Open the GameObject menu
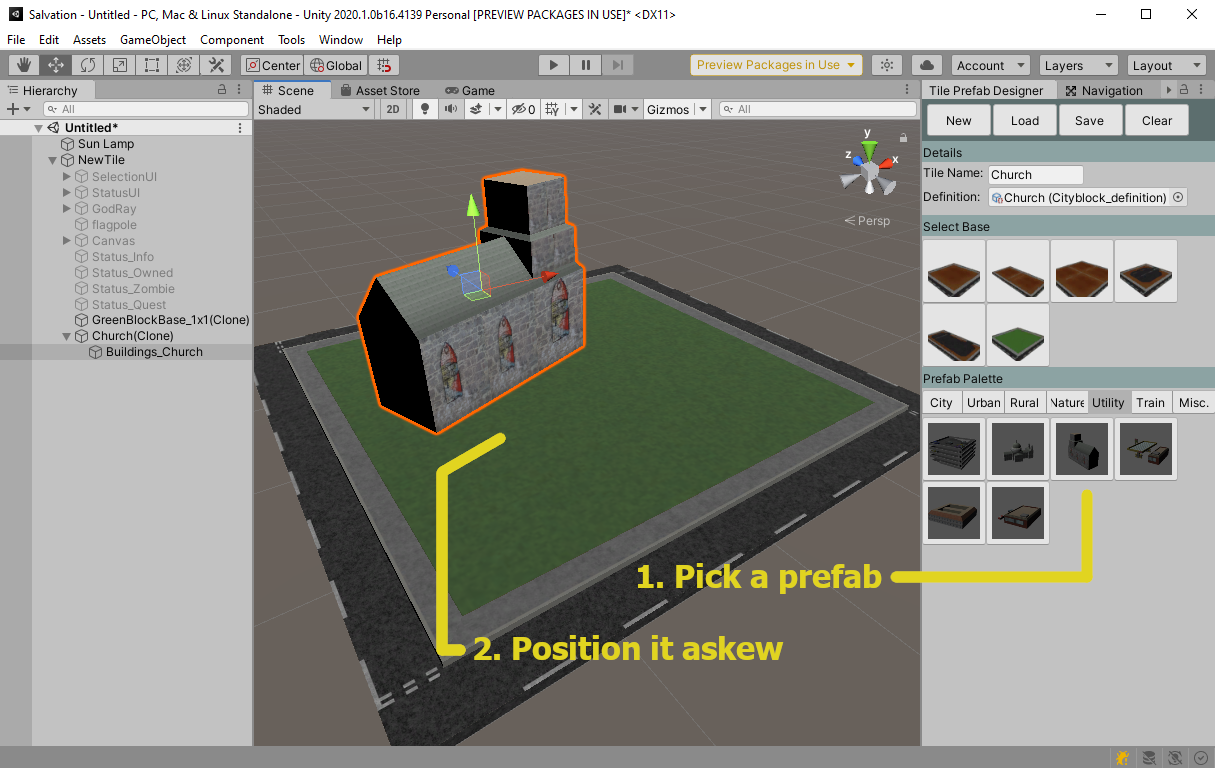 pos(152,40)
